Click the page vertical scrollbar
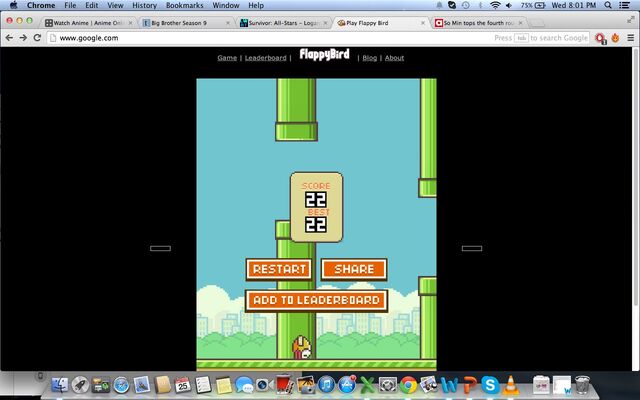Image resolution: width=640 pixels, height=400 pixels. tap(635, 176)
